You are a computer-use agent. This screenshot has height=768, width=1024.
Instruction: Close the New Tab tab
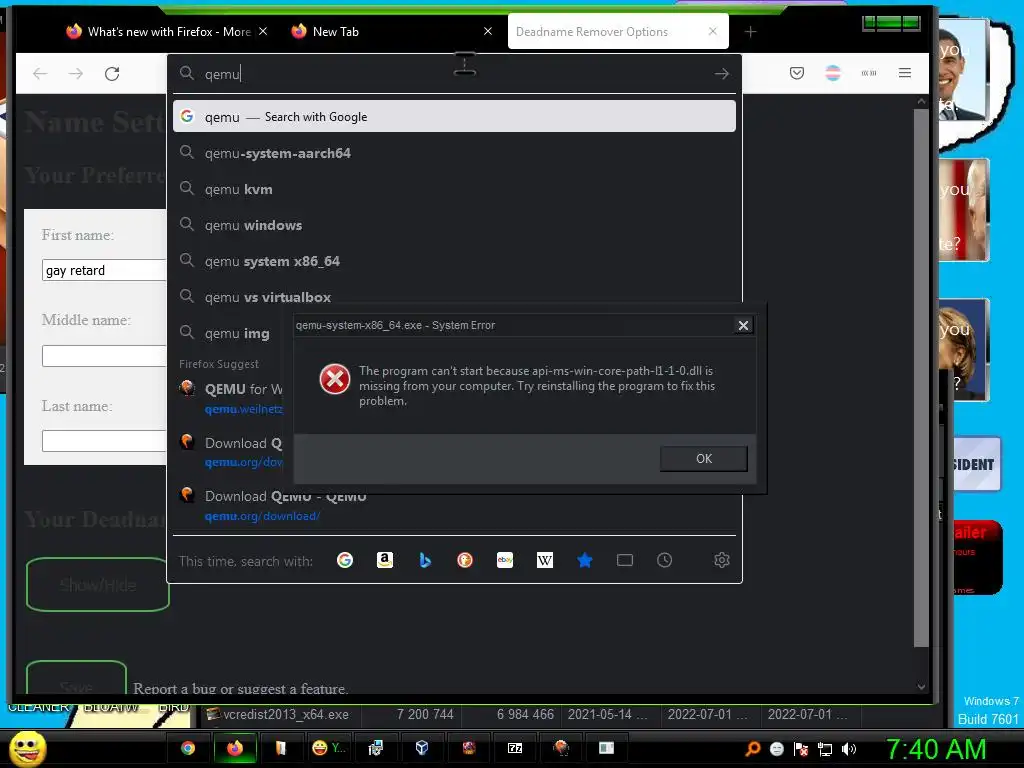[x=488, y=31]
